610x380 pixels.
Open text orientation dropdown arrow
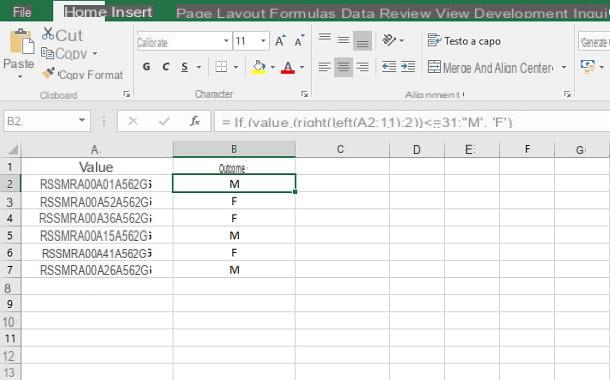click(401, 40)
